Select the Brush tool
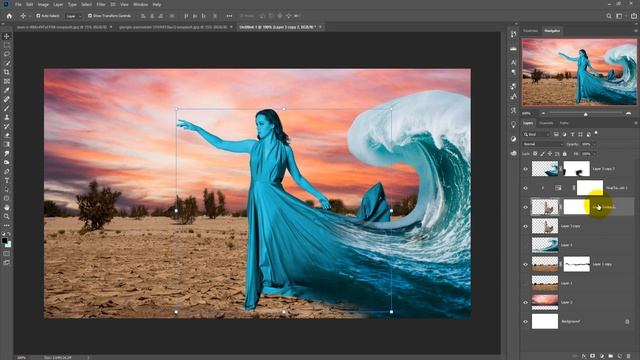 [7, 109]
